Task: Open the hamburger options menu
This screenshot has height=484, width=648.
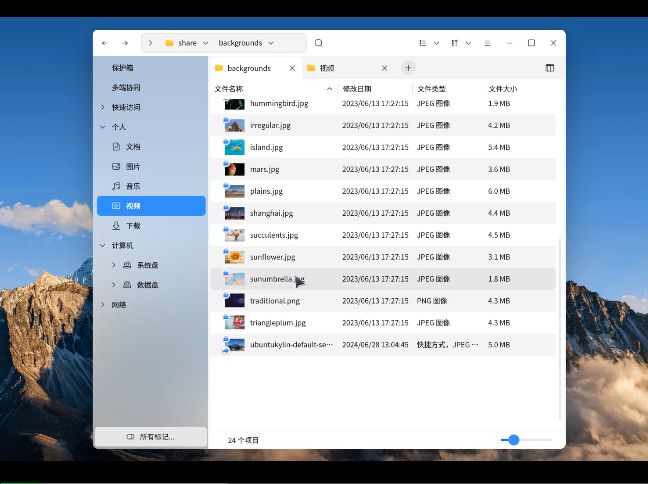Action: 487,43
